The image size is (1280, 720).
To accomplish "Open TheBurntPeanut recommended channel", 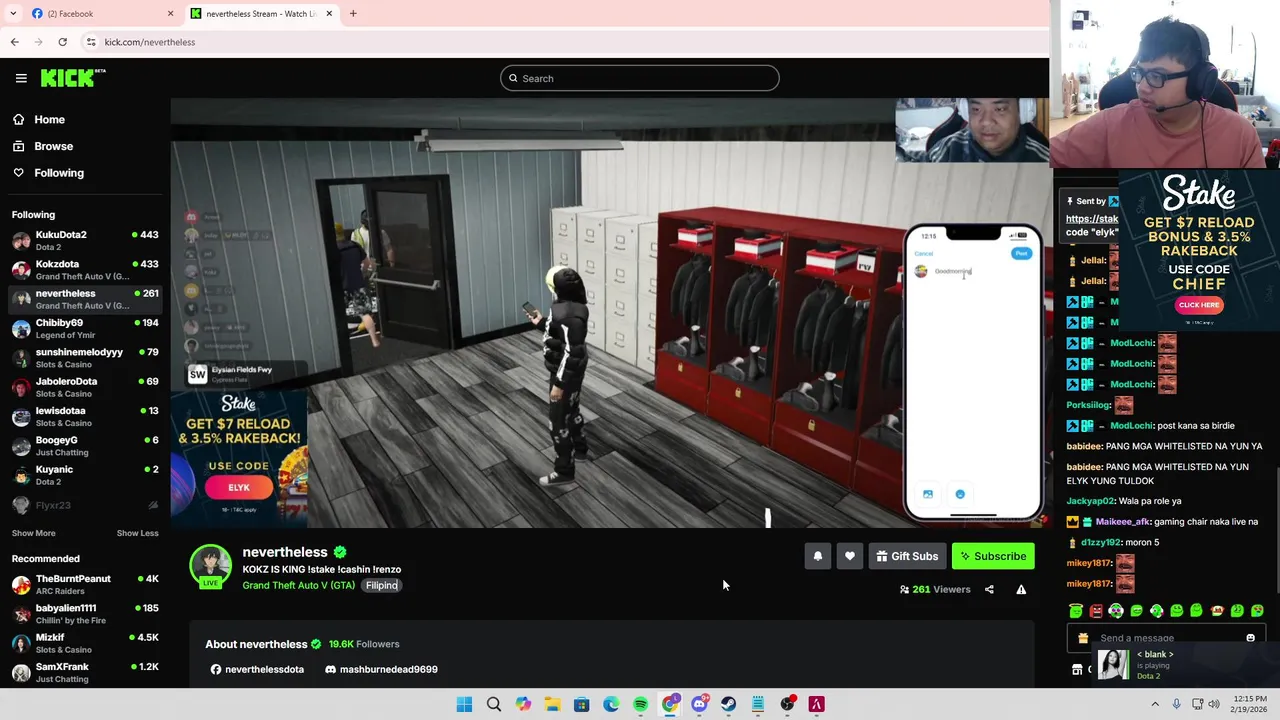I will 85,584.
